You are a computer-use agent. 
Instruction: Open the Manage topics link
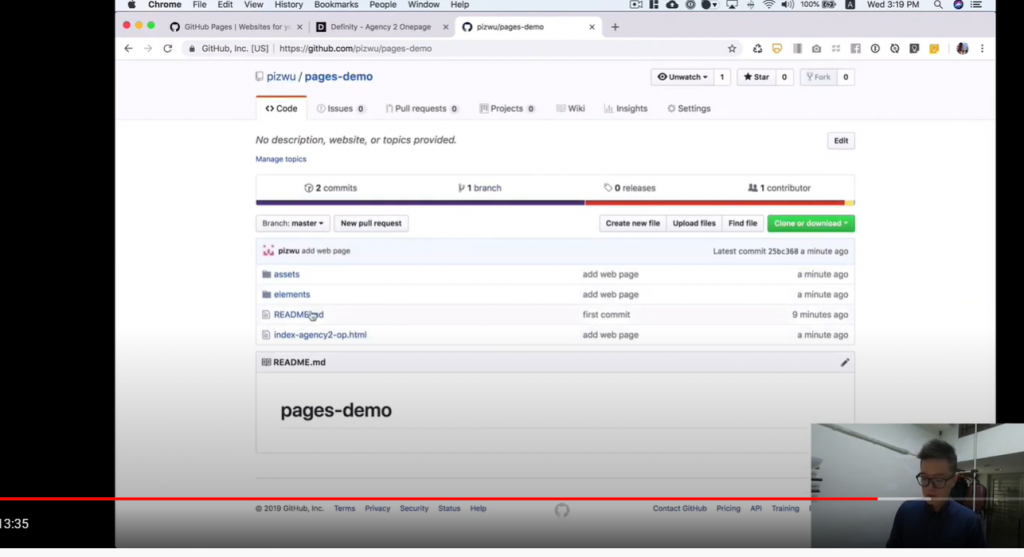point(281,159)
